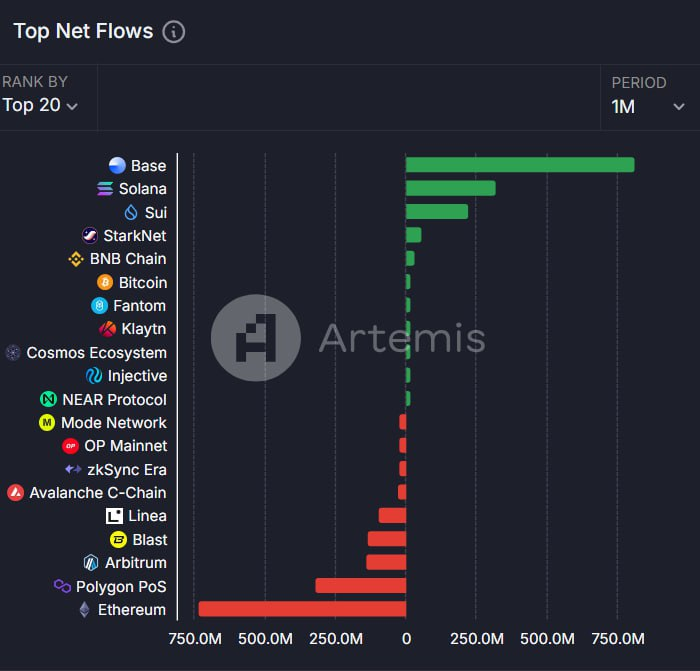
Task: Click the 0 axis label
Action: point(406,639)
